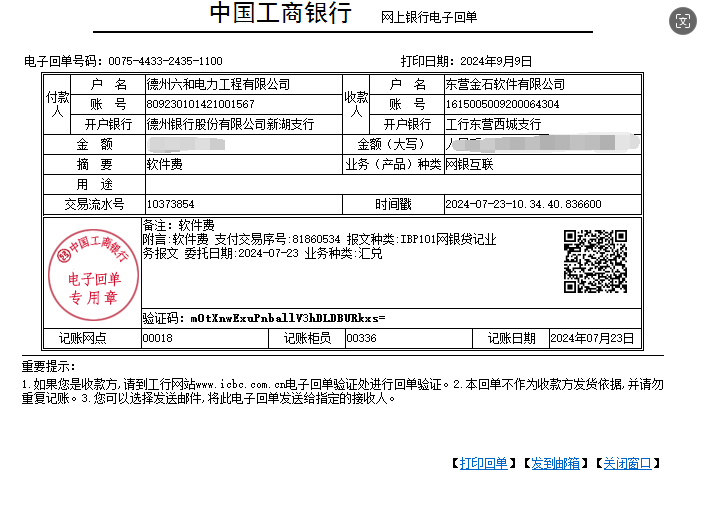Select booking teller value 00336
This screenshot has width=705, height=511.
point(361,338)
